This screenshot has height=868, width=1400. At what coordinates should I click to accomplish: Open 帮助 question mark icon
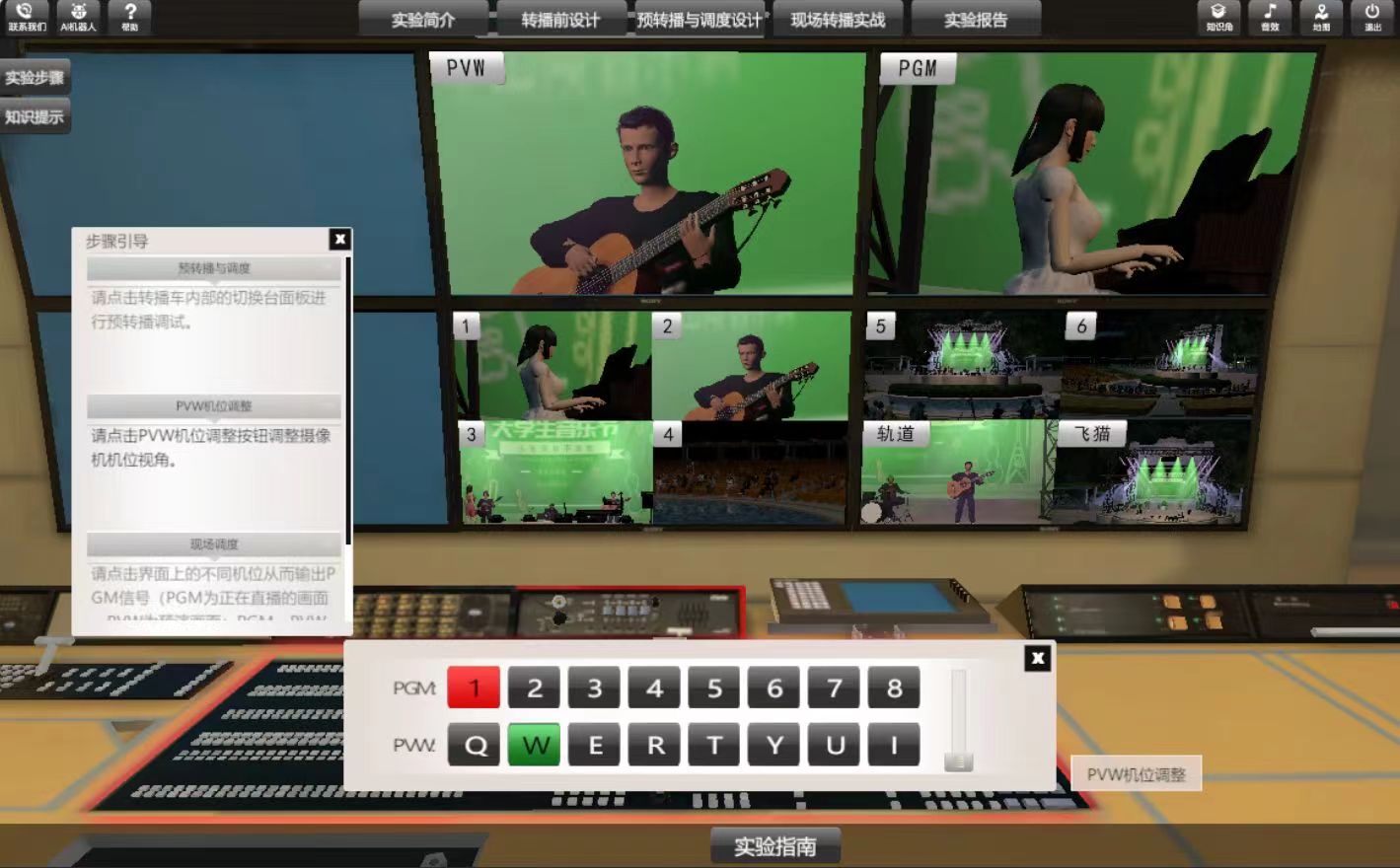click(129, 16)
